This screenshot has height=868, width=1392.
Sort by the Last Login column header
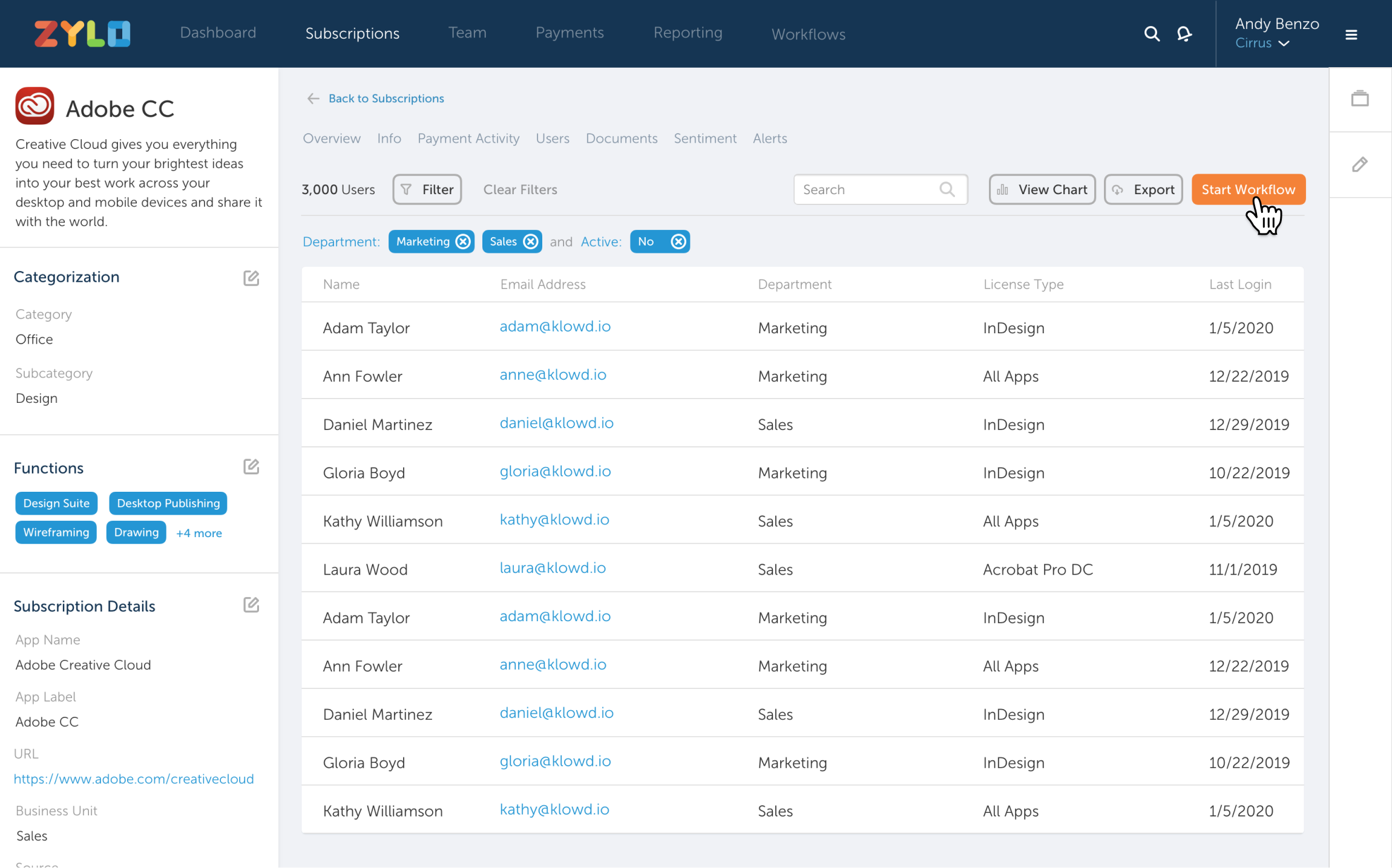click(x=1240, y=284)
